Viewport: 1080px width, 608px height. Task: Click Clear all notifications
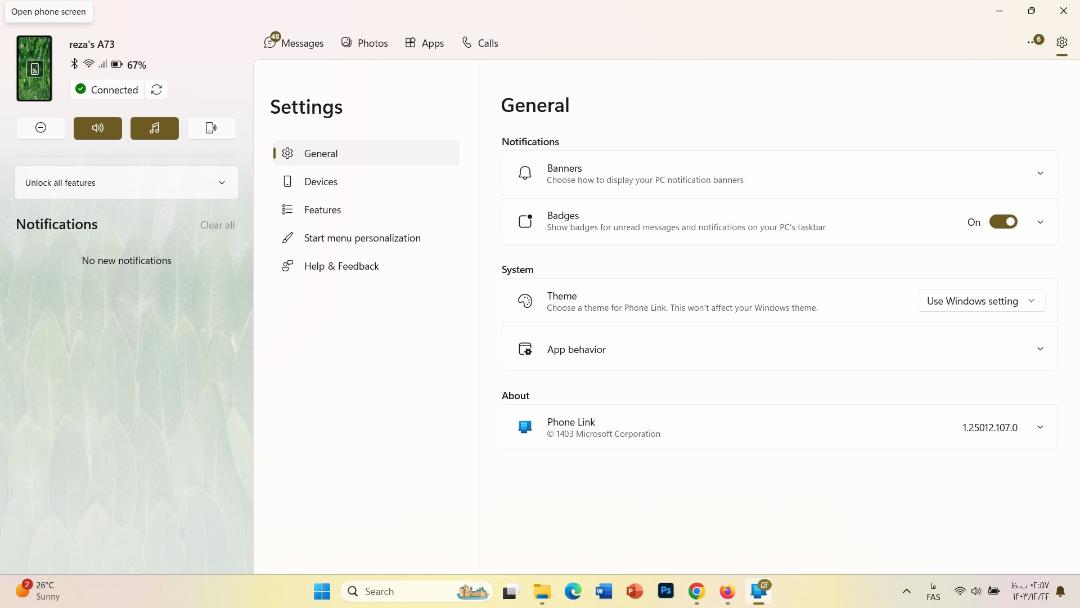pos(217,225)
